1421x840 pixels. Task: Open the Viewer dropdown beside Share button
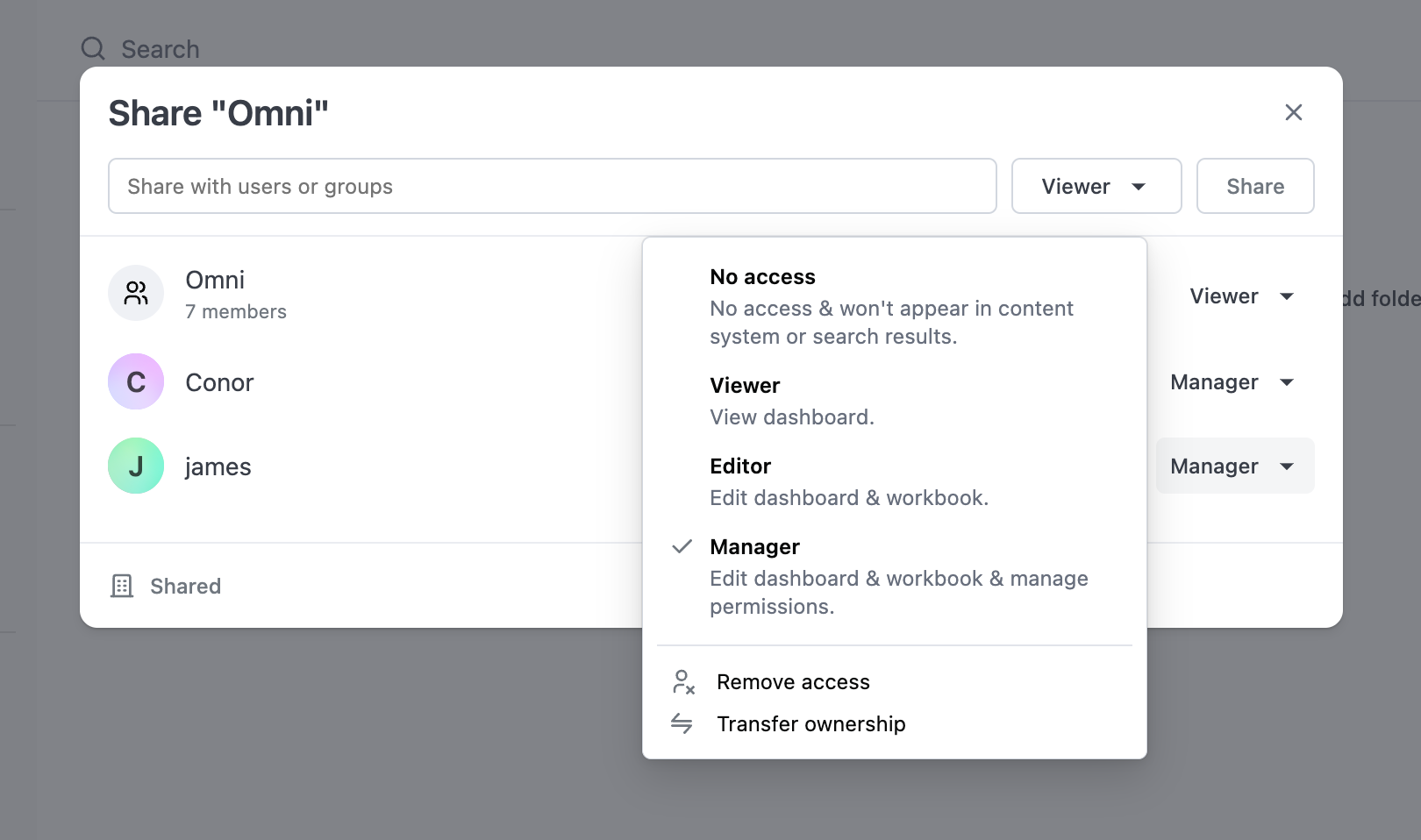point(1096,186)
